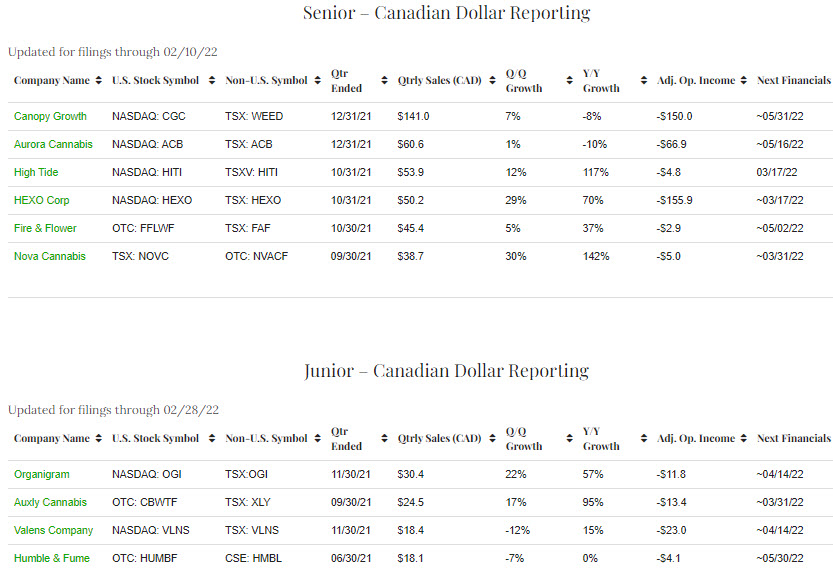Screen dimensions: 833x571
Task: Click the Valens Company link
Action: [x=53, y=530]
